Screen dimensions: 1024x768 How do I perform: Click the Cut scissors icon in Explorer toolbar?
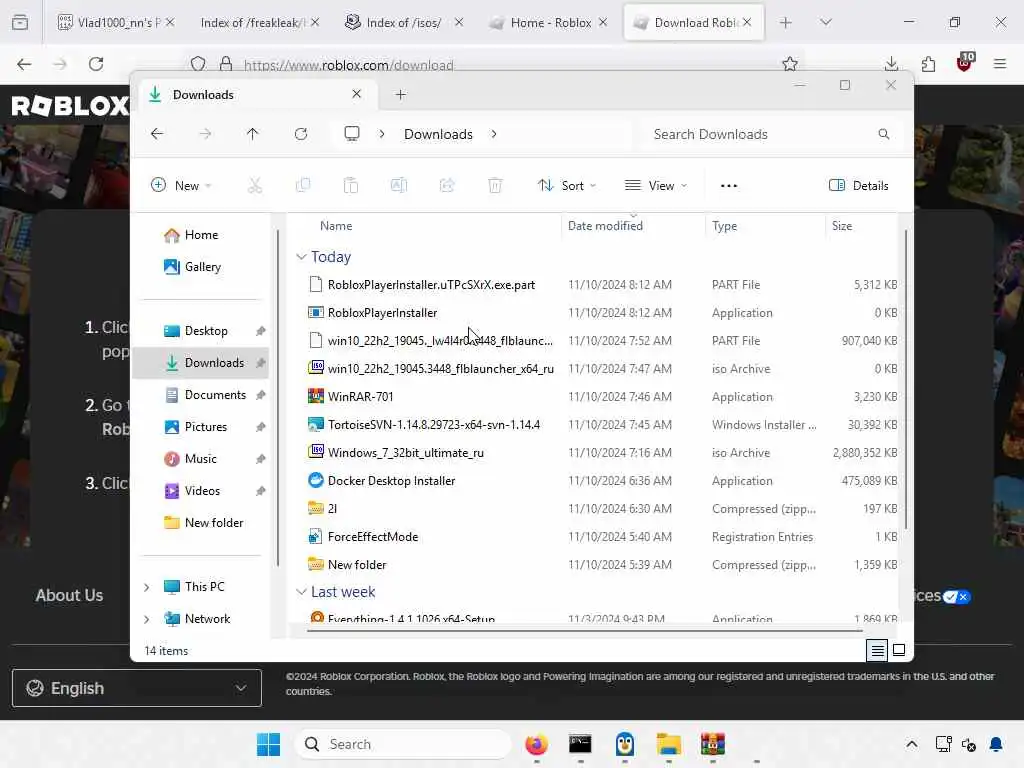[x=255, y=185]
